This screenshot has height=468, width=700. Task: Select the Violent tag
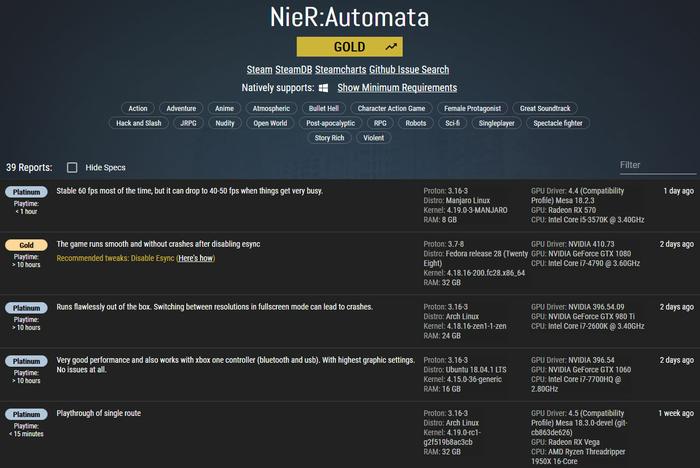[x=374, y=138]
